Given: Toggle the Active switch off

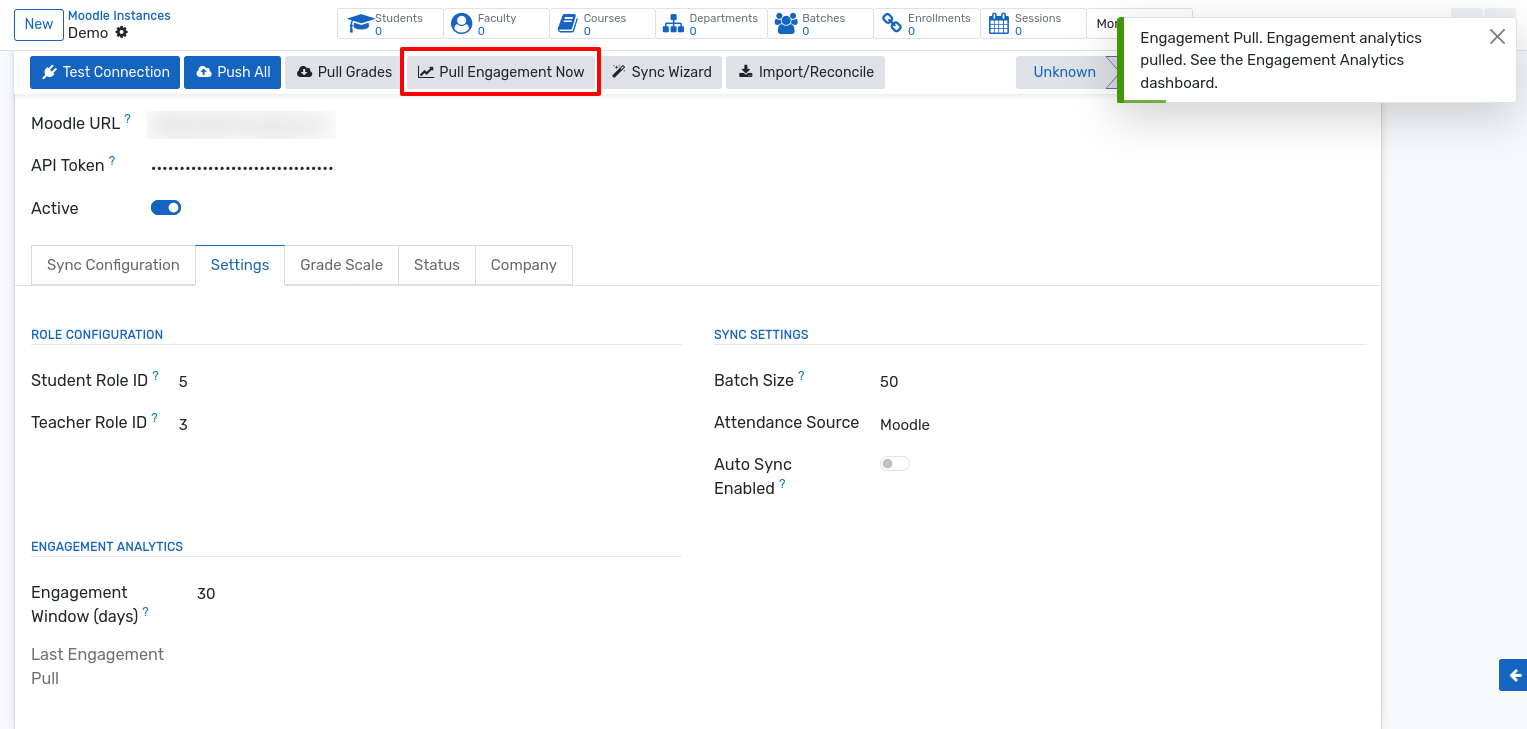Looking at the screenshot, I should tap(166, 208).
